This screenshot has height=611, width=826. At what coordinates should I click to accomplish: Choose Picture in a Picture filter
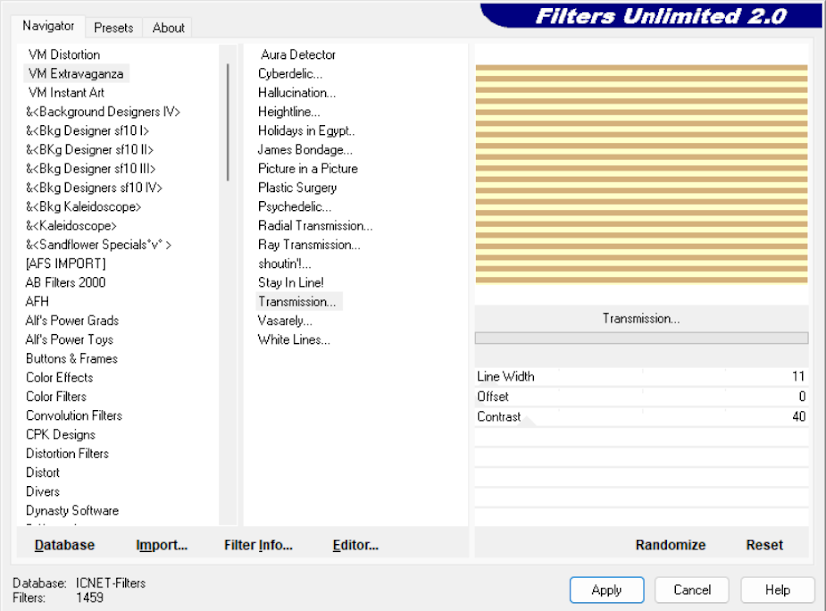pyautogui.click(x=308, y=169)
